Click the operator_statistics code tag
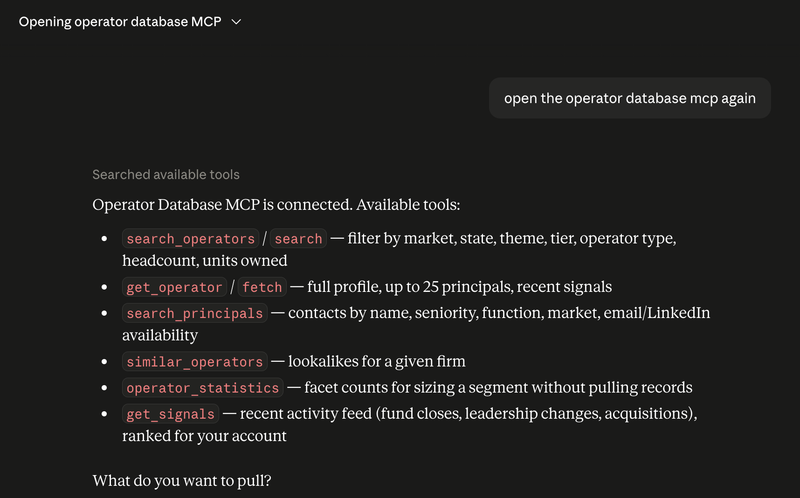 [203, 387]
